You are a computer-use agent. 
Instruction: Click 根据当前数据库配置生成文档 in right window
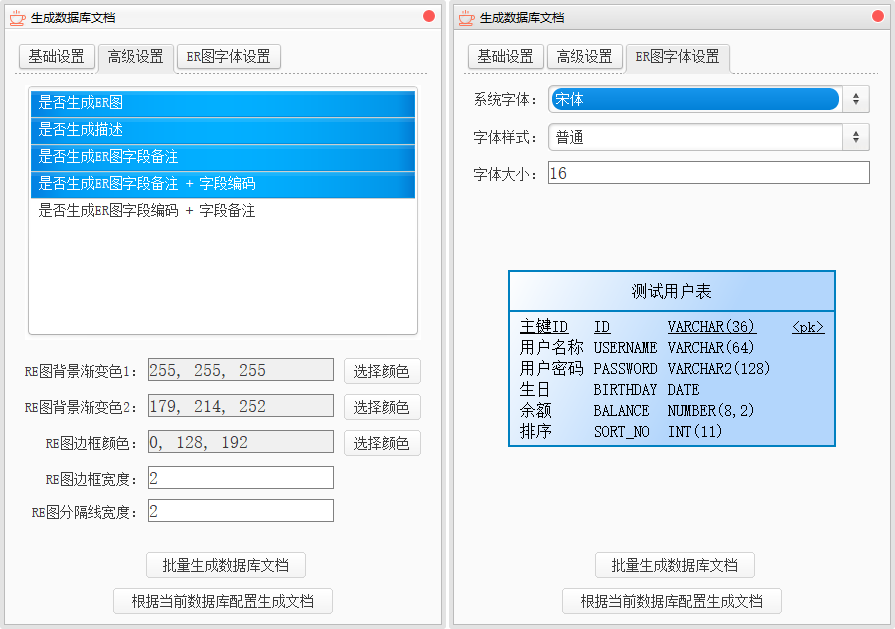pos(672,601)
